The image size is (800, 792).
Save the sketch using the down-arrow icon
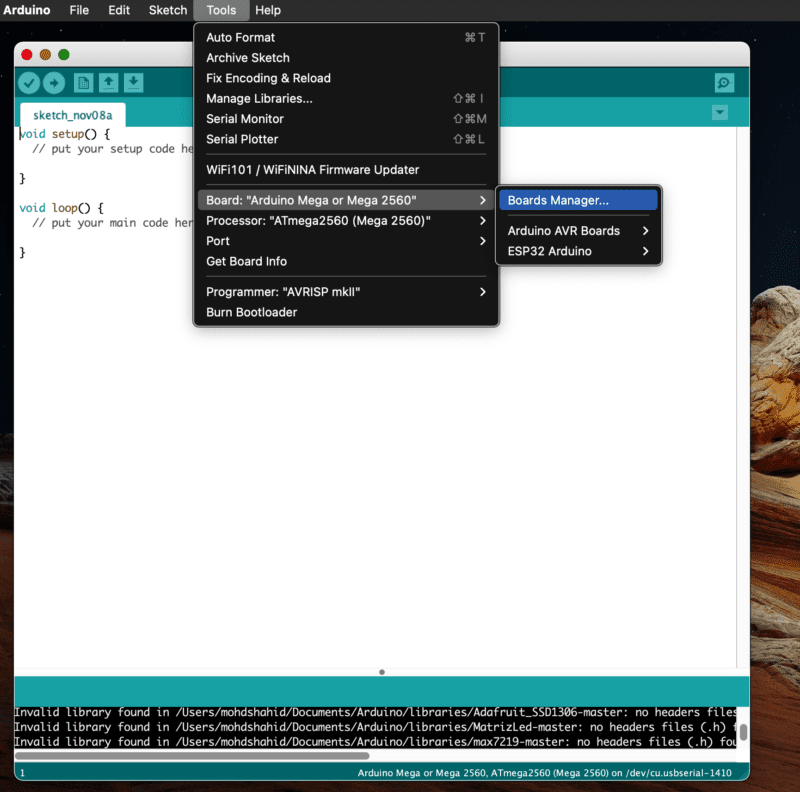[x=134, y=83]
